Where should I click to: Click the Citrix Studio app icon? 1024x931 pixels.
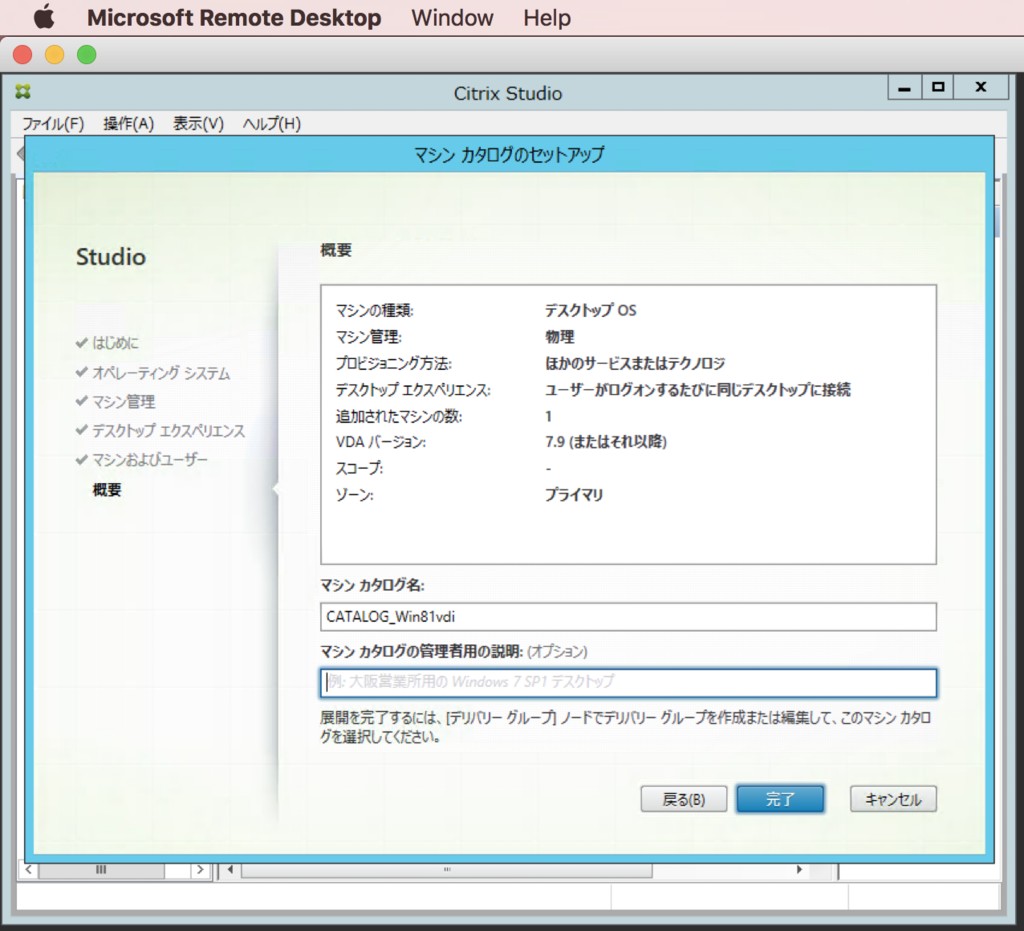point(24,91)
